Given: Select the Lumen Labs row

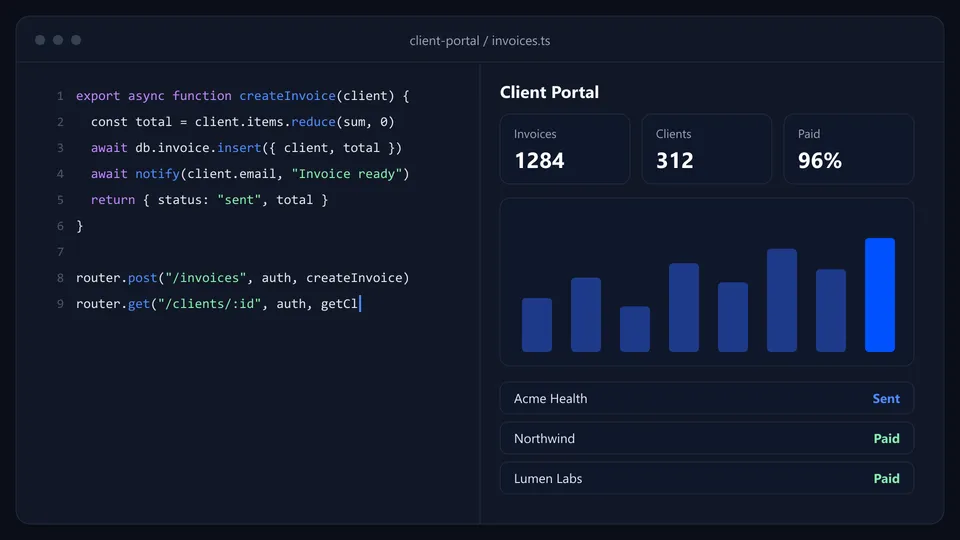Looking at the screenshot, I should (707, 478).
